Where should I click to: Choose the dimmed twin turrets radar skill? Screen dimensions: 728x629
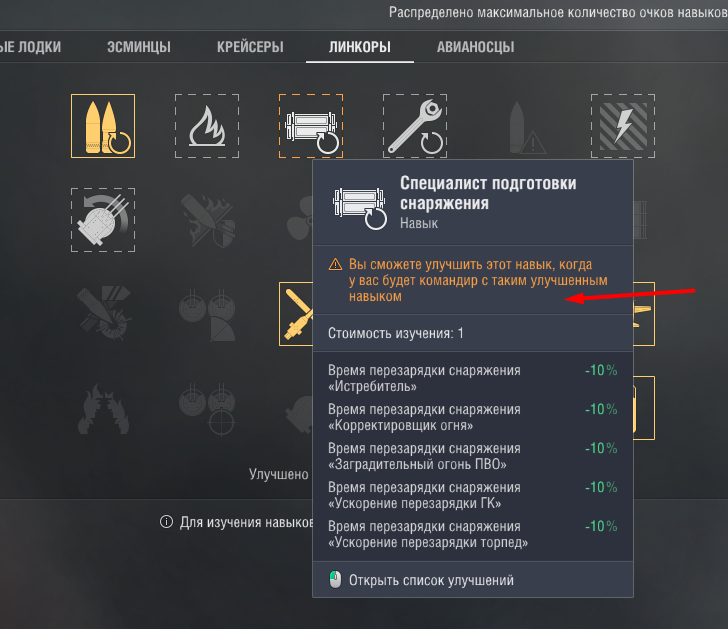207,314
